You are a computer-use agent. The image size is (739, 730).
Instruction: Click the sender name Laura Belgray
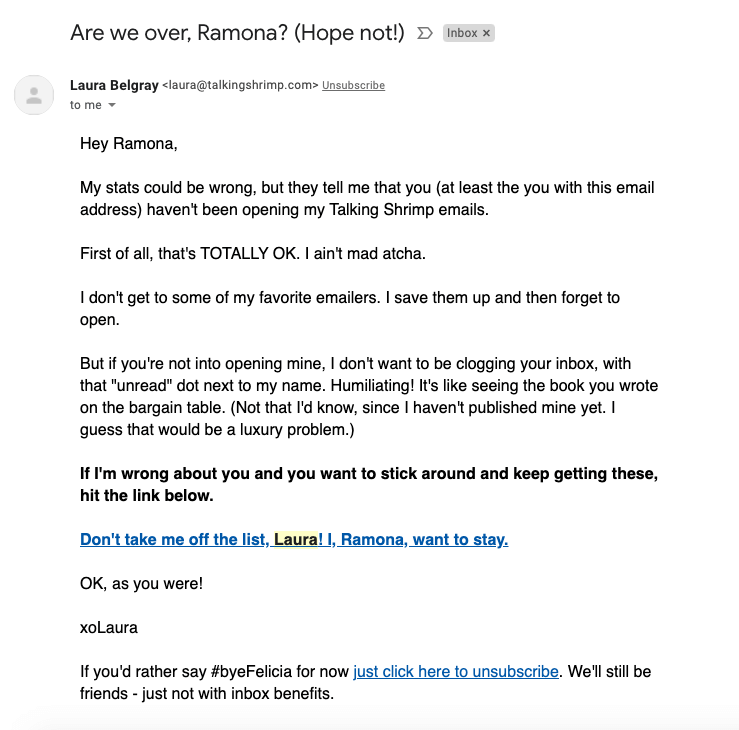114,85
